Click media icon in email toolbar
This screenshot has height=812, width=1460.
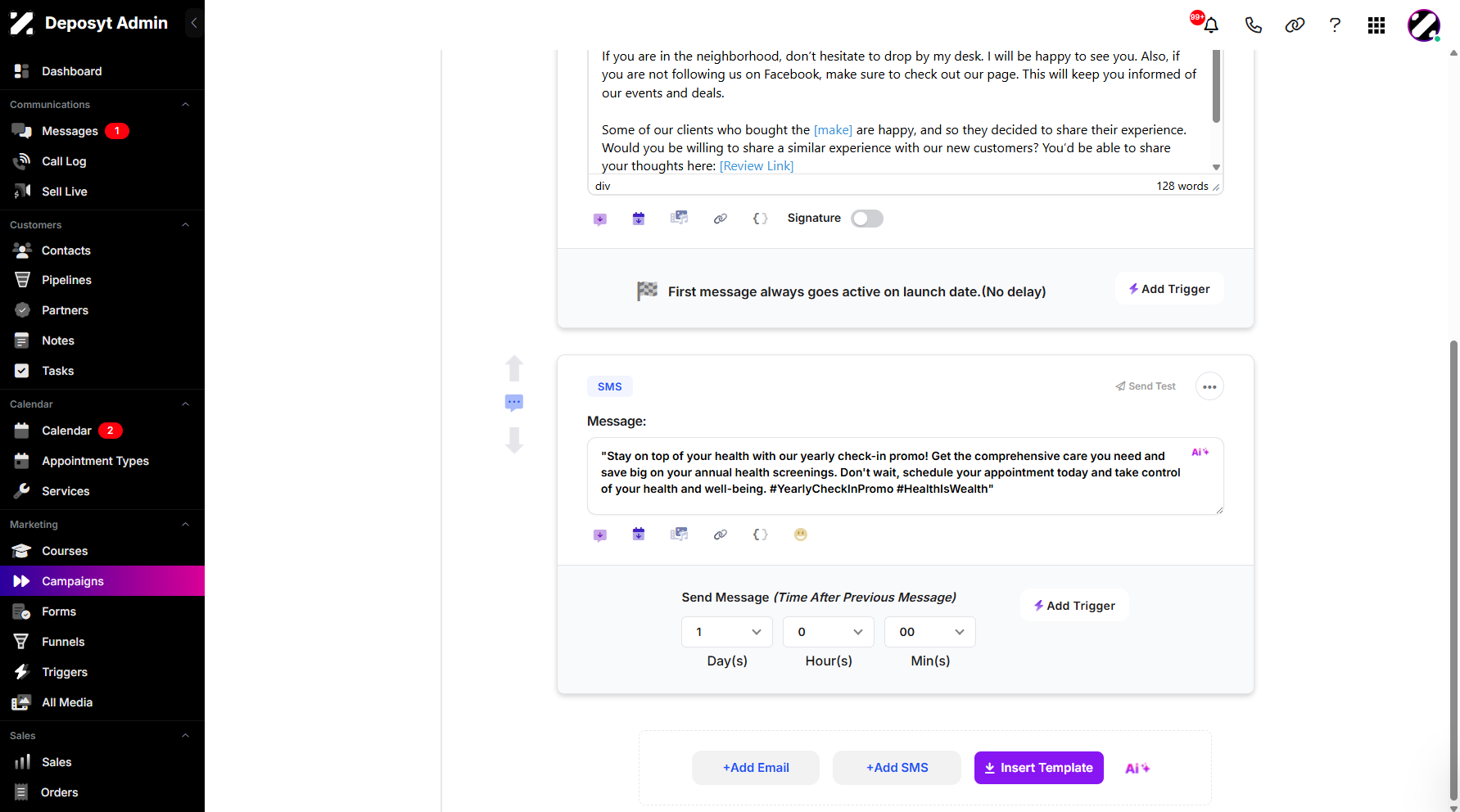(x=679, y=218)
